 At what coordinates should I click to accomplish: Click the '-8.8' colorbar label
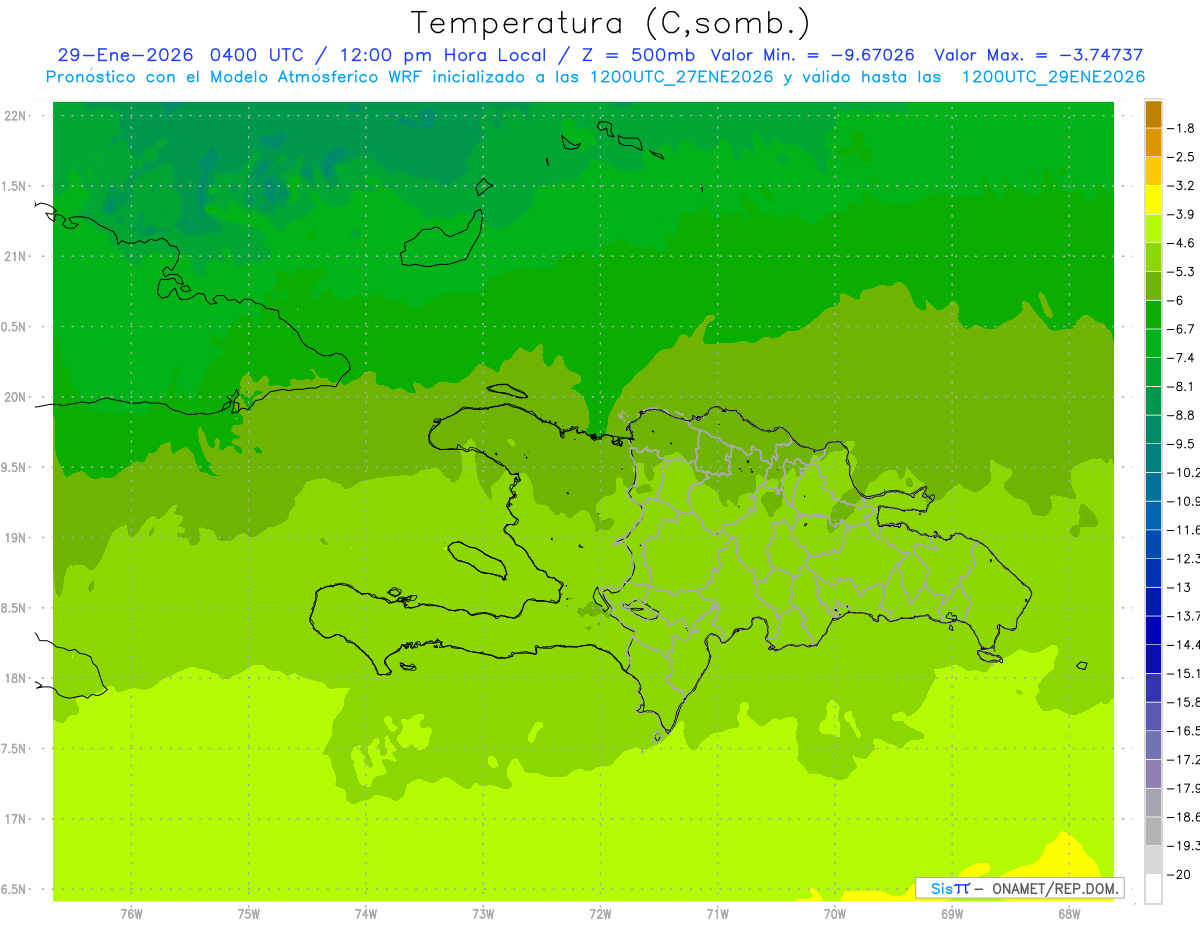pyautogui.click(x=1181, y=415)
